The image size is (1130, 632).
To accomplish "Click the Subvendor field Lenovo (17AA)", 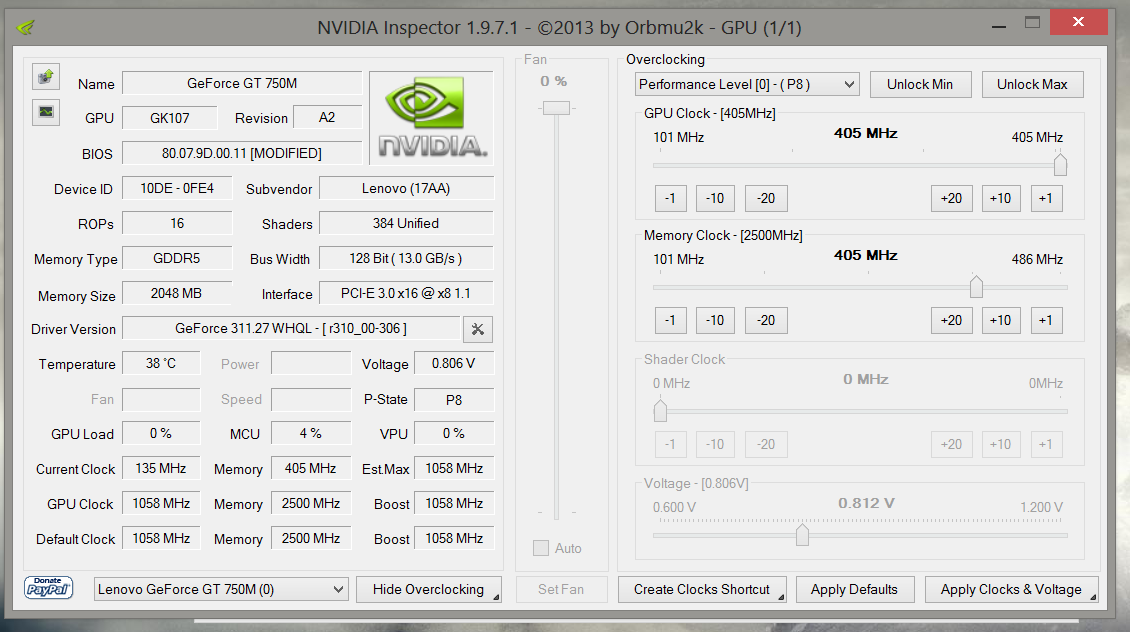I will pyautogui.click(x=406, y=188).
